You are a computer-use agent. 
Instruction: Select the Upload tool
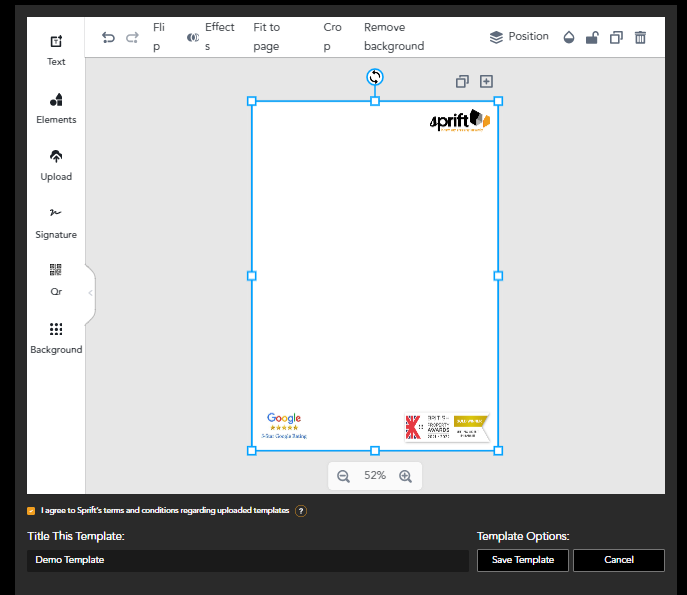click(x=56, y=164)
